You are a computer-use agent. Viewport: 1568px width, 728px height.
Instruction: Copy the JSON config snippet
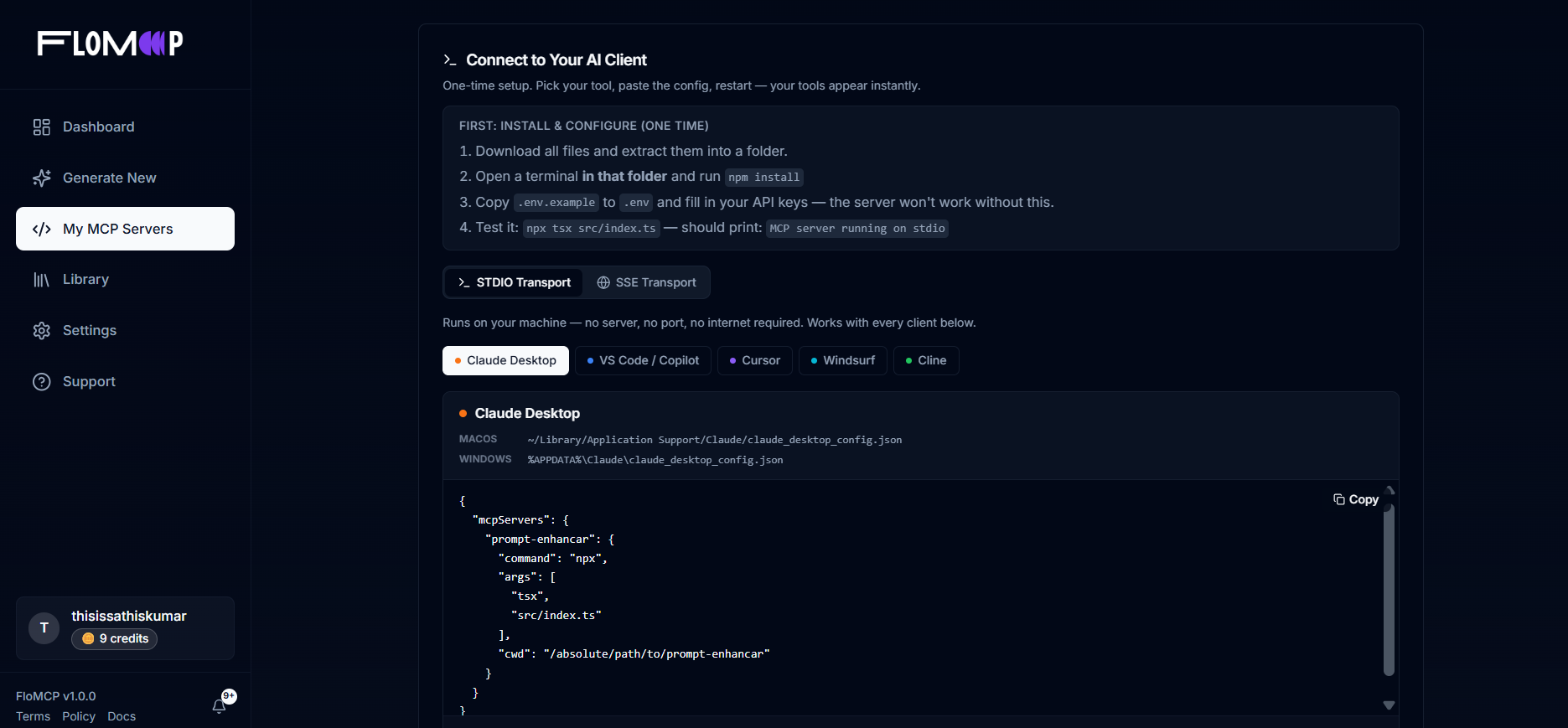click(x=1355, y=499)
